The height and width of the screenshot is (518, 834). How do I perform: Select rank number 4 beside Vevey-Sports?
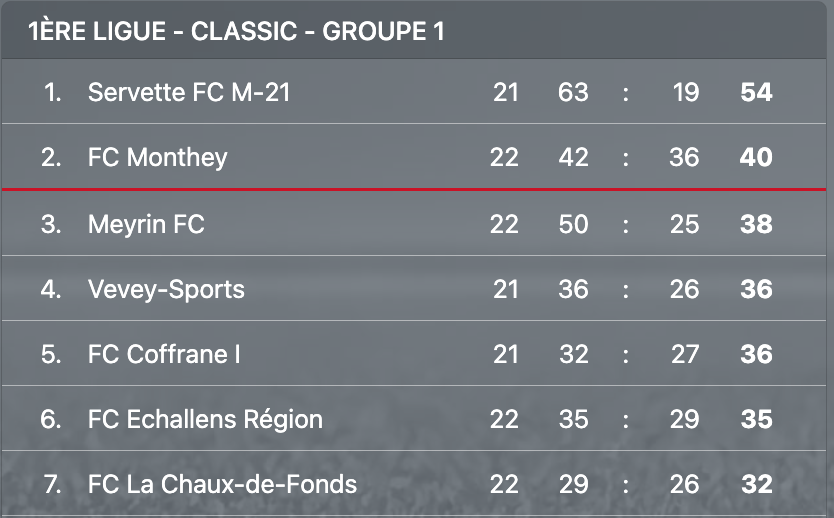click(51, 289)
